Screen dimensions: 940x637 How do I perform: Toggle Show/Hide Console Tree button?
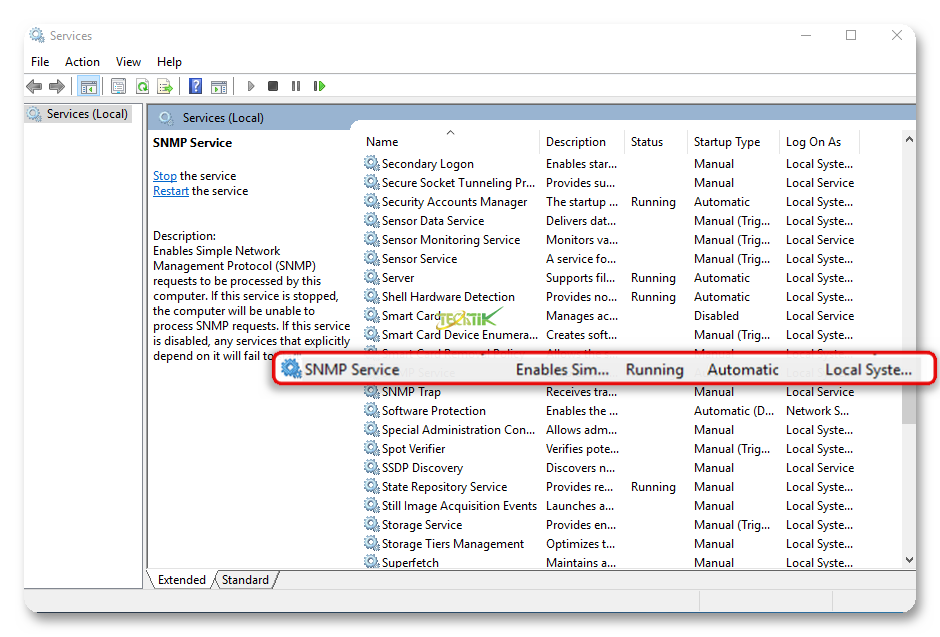(88, 87)
